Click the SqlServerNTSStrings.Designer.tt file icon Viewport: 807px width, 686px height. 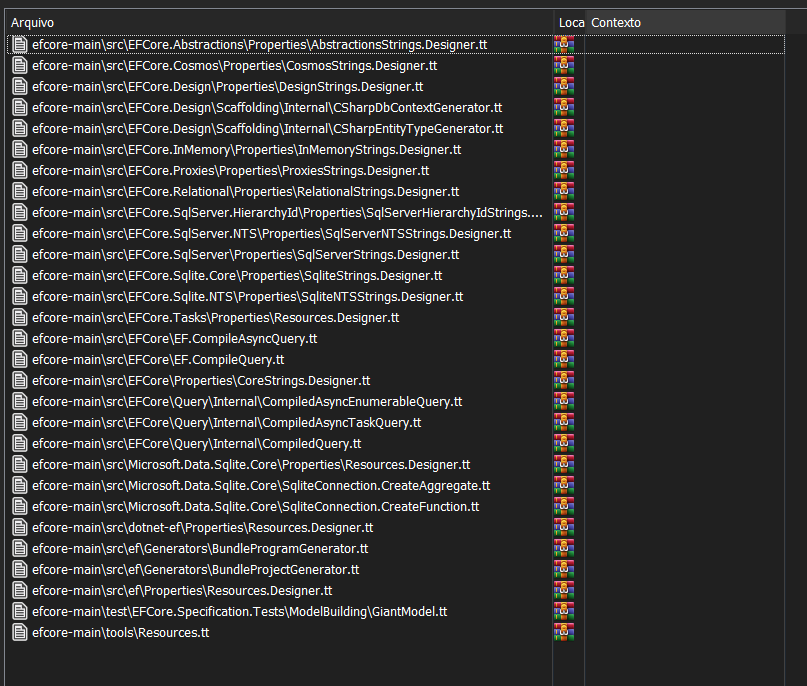click(20, 234)
